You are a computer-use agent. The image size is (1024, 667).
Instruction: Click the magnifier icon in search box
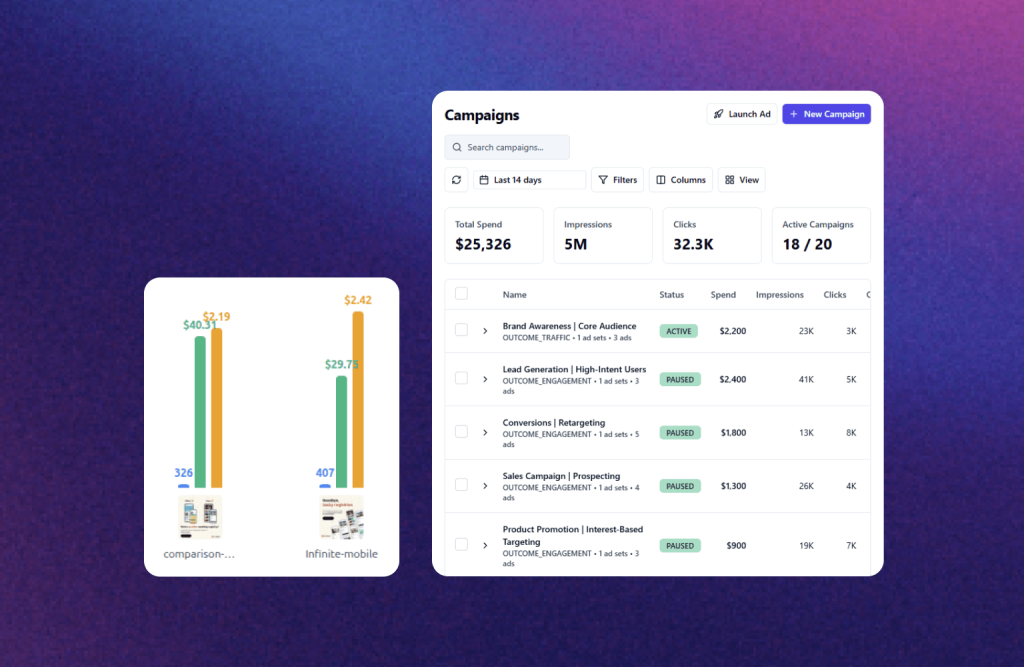457,148
